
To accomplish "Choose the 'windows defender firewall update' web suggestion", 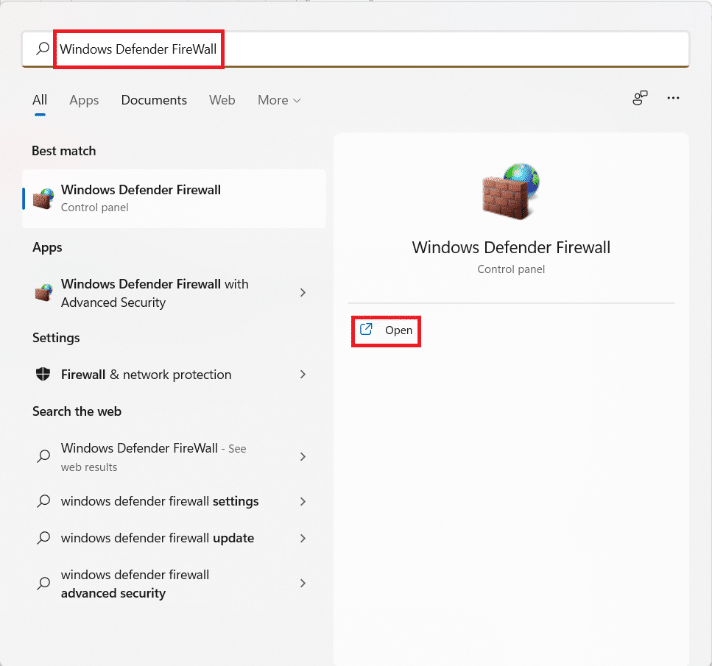I will (x=158, y=538).
